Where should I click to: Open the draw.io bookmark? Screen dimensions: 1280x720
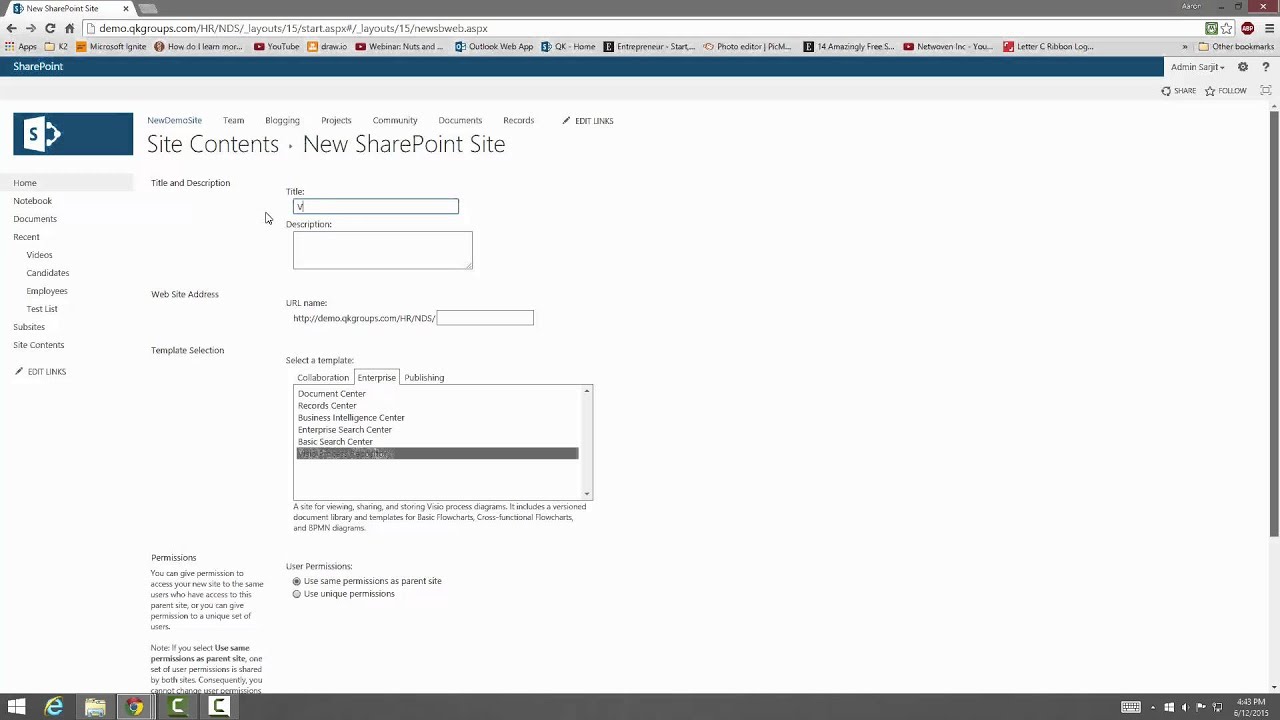327,46
